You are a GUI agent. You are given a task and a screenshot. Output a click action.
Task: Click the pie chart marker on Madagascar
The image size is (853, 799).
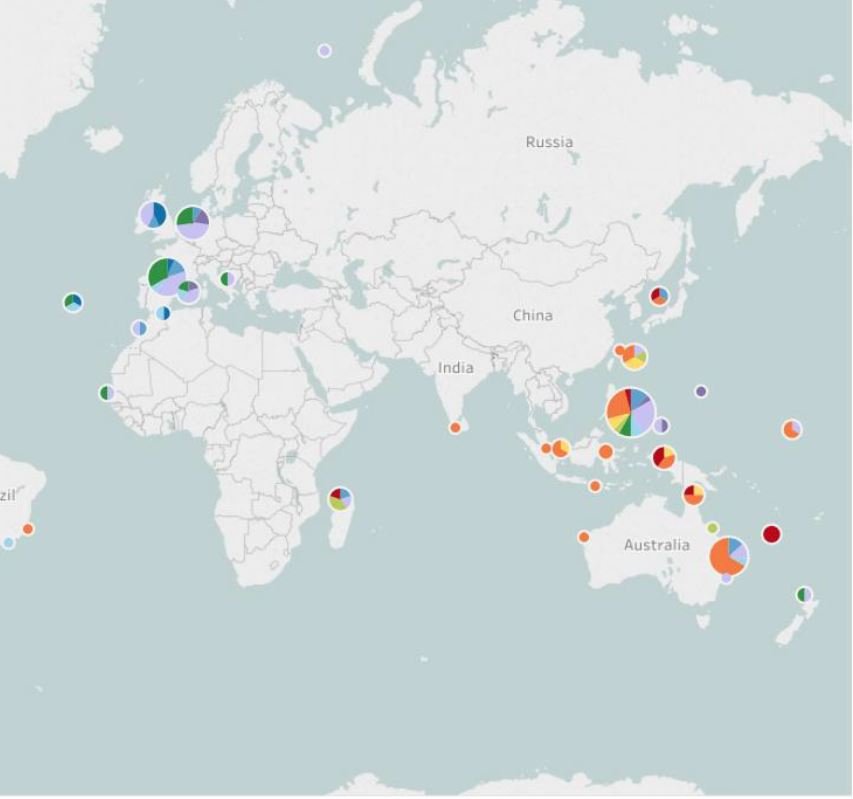[x=340, y=498]
